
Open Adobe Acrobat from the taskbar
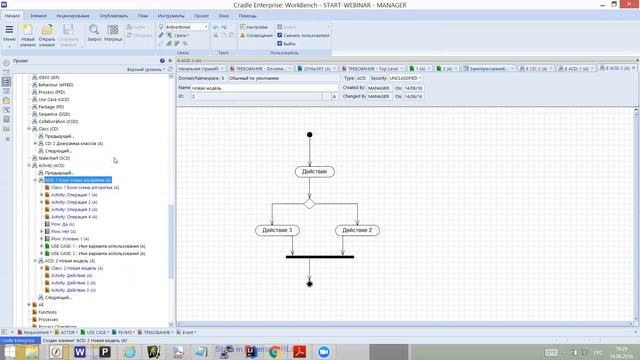(300, 352)
